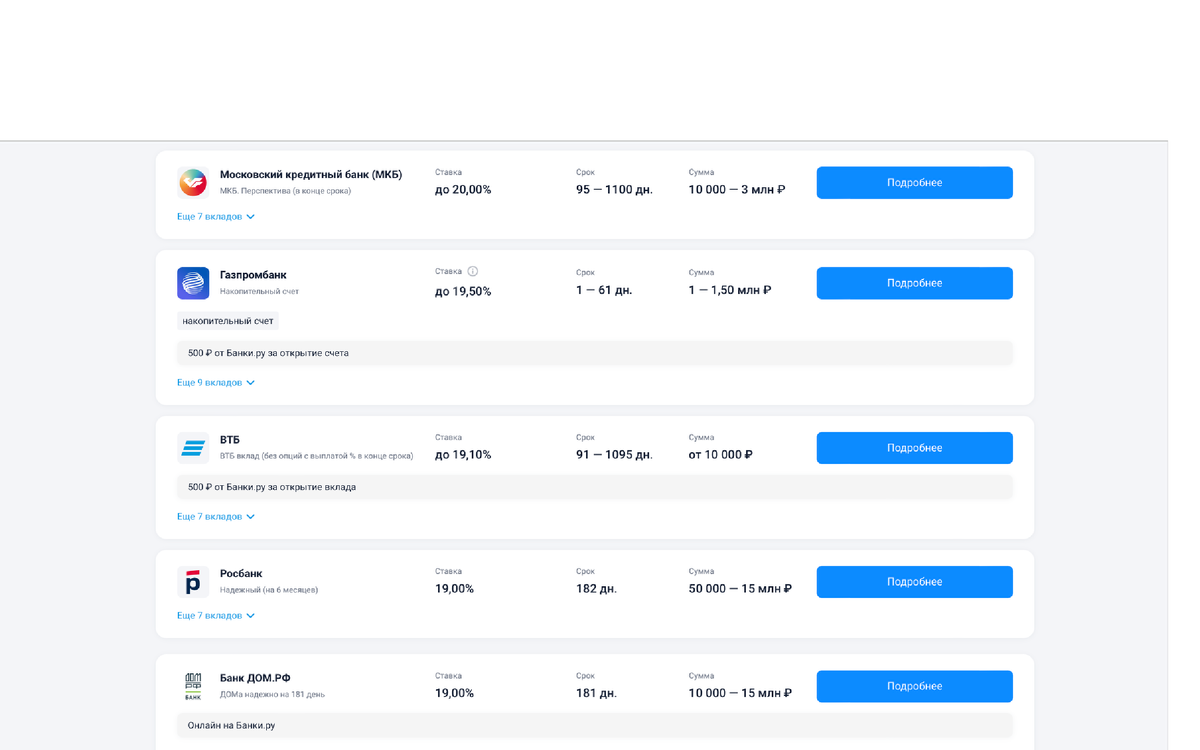Viewport: 1200px width, 750px height.
Task: Select the 'накопительный счет' tag under Газпромбанк
Action: [228, 321]
